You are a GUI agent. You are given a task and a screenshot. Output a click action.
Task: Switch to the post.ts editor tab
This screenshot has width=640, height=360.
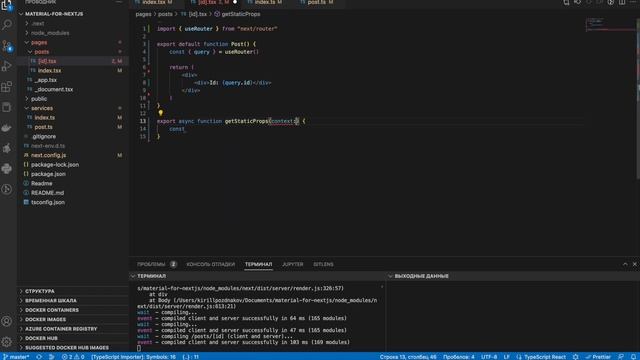point(317,2)
